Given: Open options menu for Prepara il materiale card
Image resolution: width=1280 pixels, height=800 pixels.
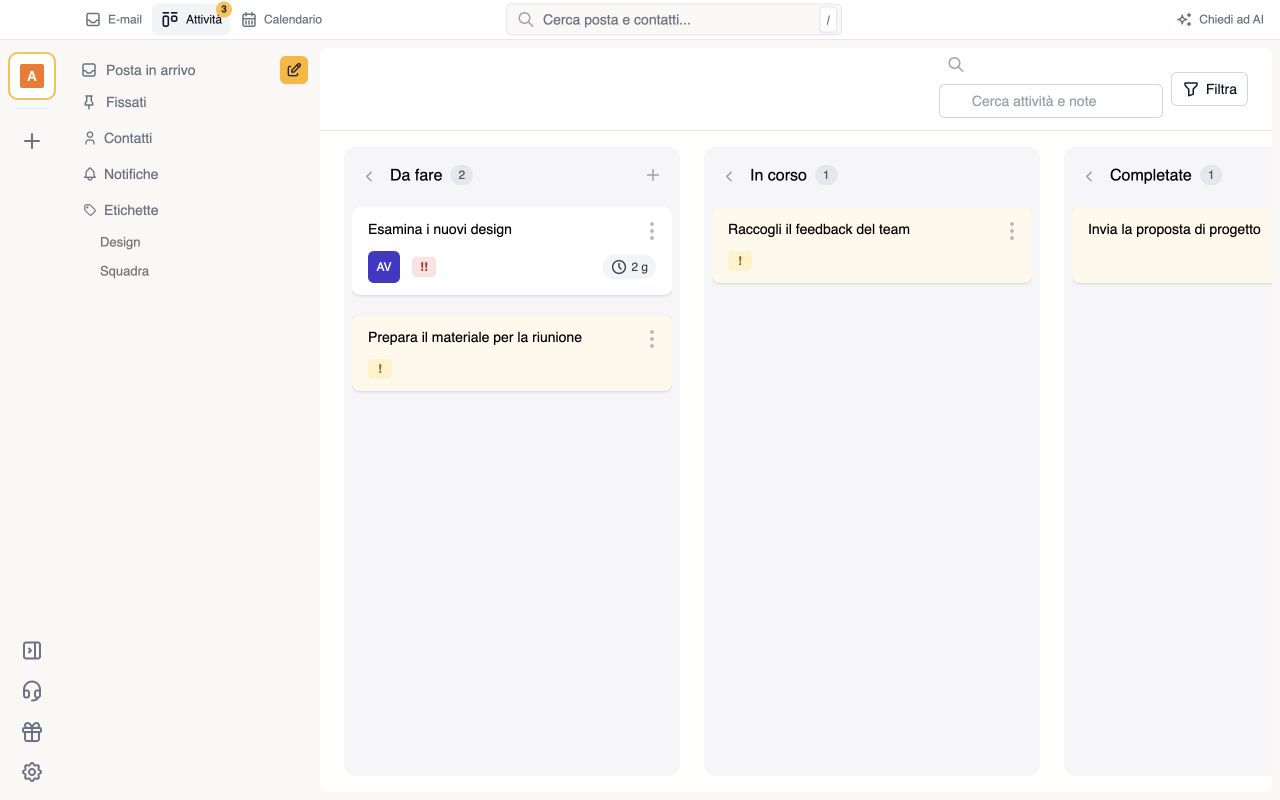Looking at the screenshot, I should pyautogui.click(x=652, y=339).
